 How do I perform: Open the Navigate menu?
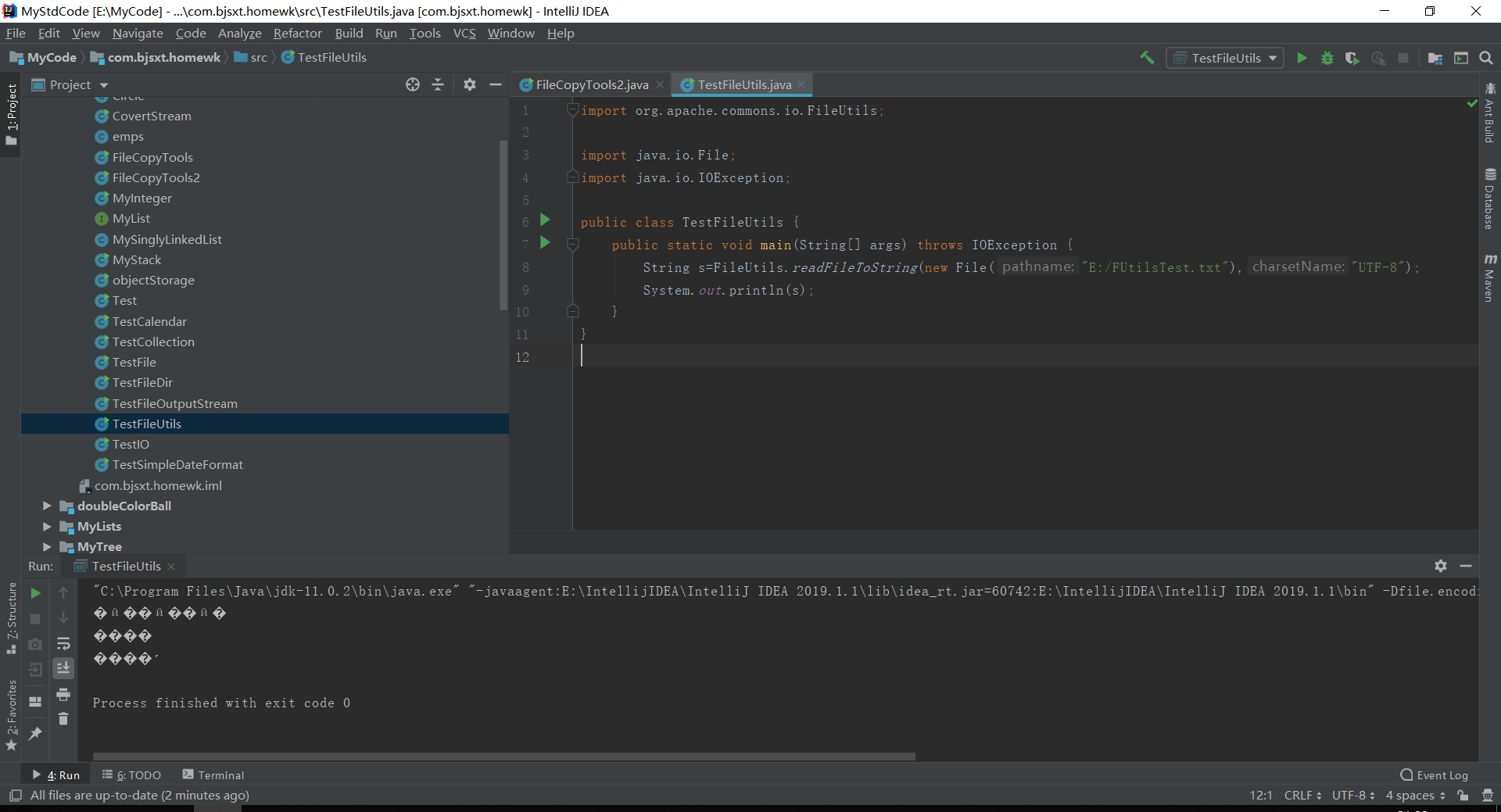[x=138, y=33]
